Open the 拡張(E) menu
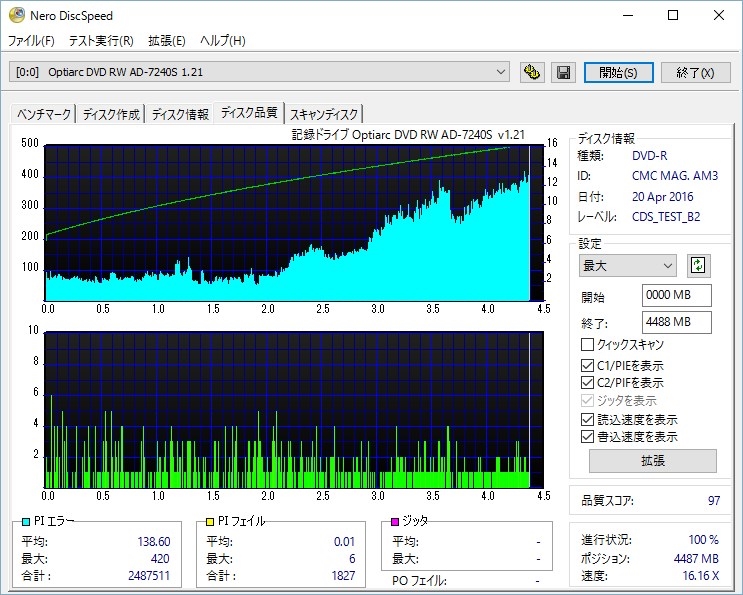This screenshot has height=595, width=743. point(166,41)
